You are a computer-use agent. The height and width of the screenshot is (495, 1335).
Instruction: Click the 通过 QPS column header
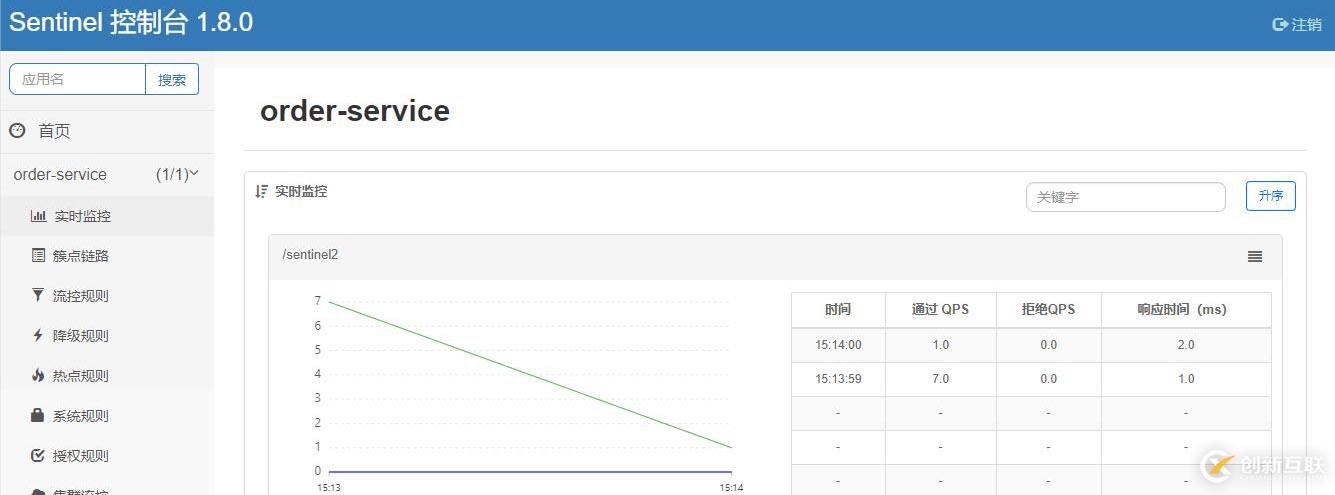click(x=940, y=309)
